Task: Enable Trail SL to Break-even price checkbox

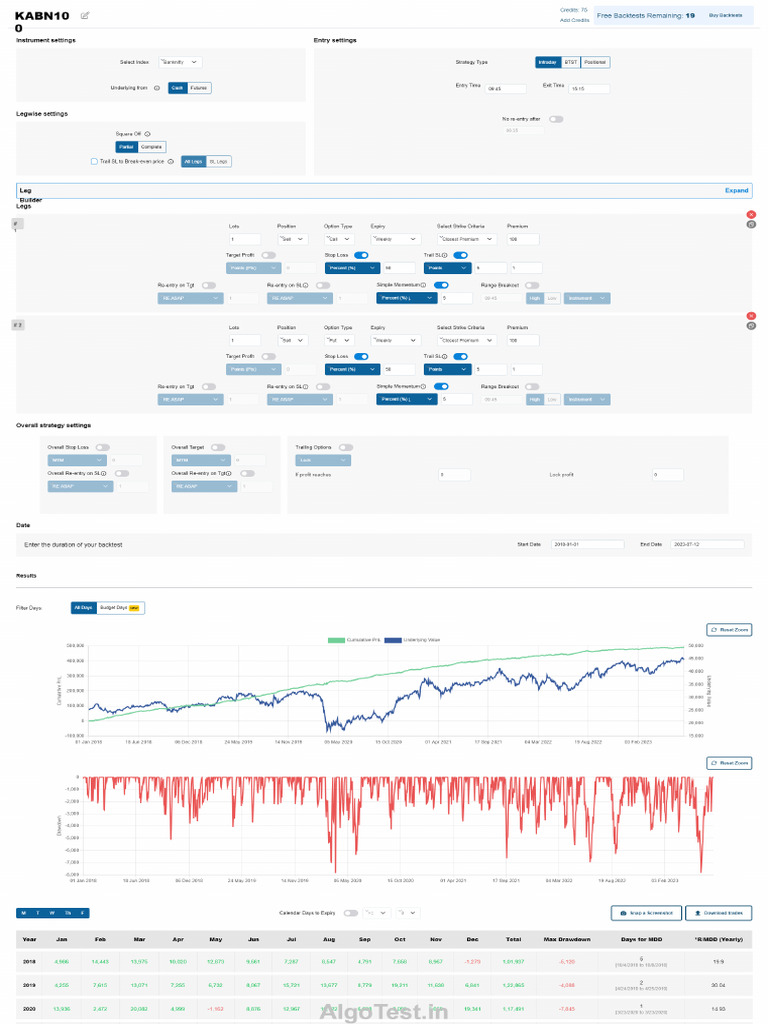Action: point(94,161)
